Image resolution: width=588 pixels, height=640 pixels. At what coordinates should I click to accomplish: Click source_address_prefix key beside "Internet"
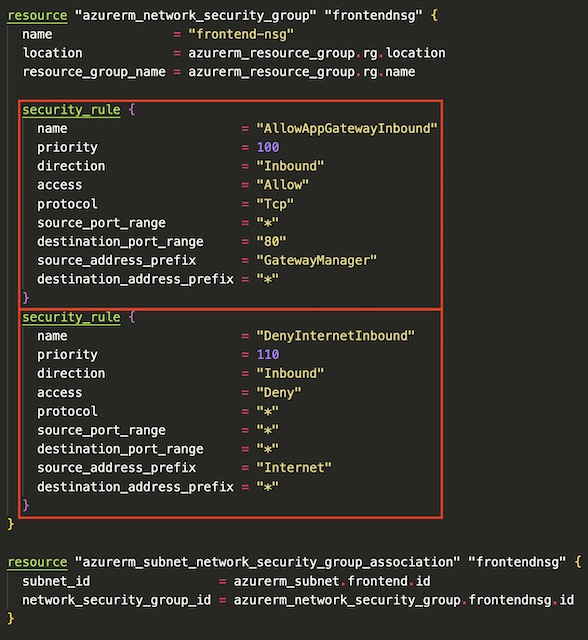click(117, 468)
